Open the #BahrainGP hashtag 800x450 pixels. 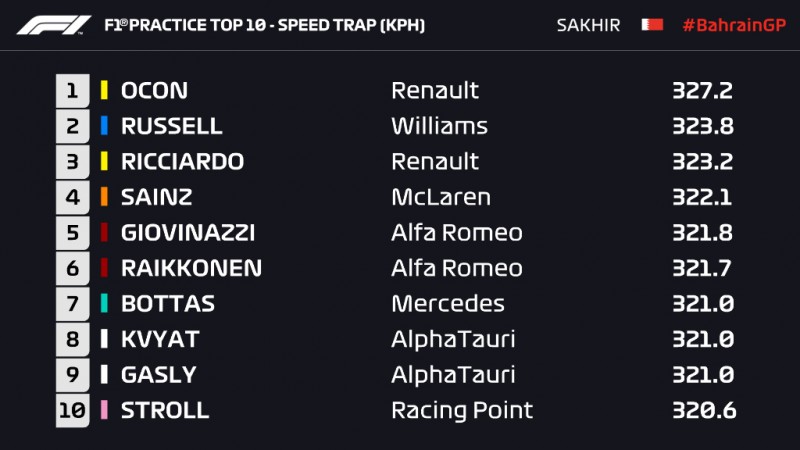tap(734, 25)
